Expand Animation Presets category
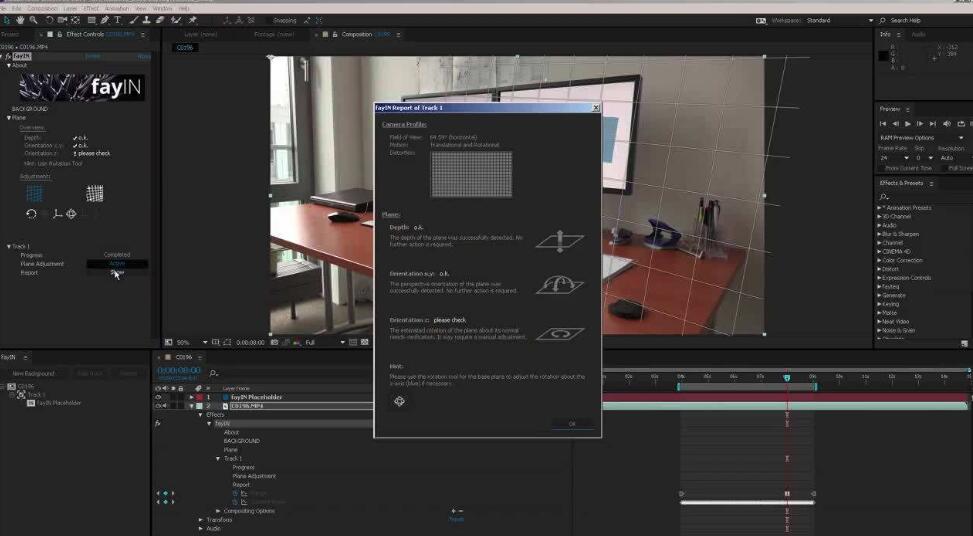Viewport: 973px width, 536px height. (x=879, y=208)
